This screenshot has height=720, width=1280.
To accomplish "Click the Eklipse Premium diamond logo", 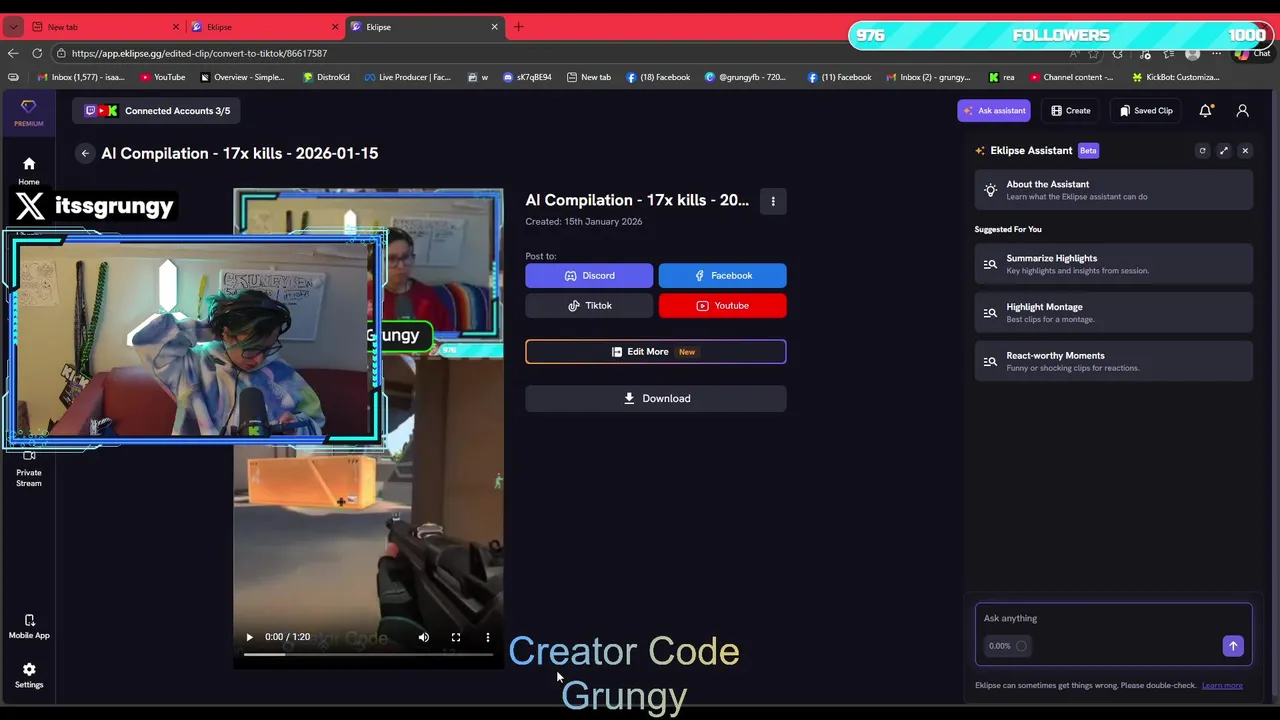I will click(28, 113).
